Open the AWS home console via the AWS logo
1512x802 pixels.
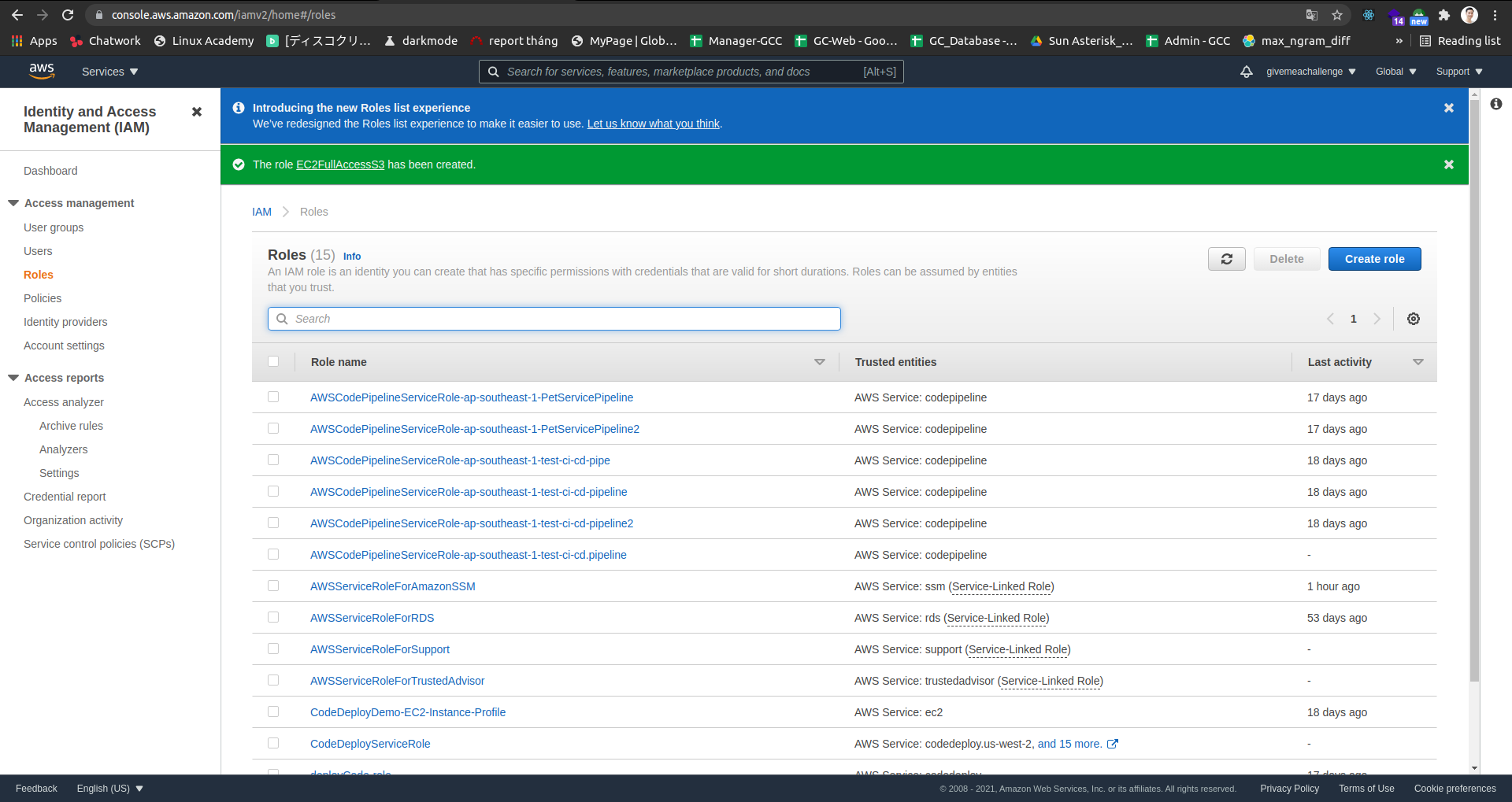pos(42,72)
